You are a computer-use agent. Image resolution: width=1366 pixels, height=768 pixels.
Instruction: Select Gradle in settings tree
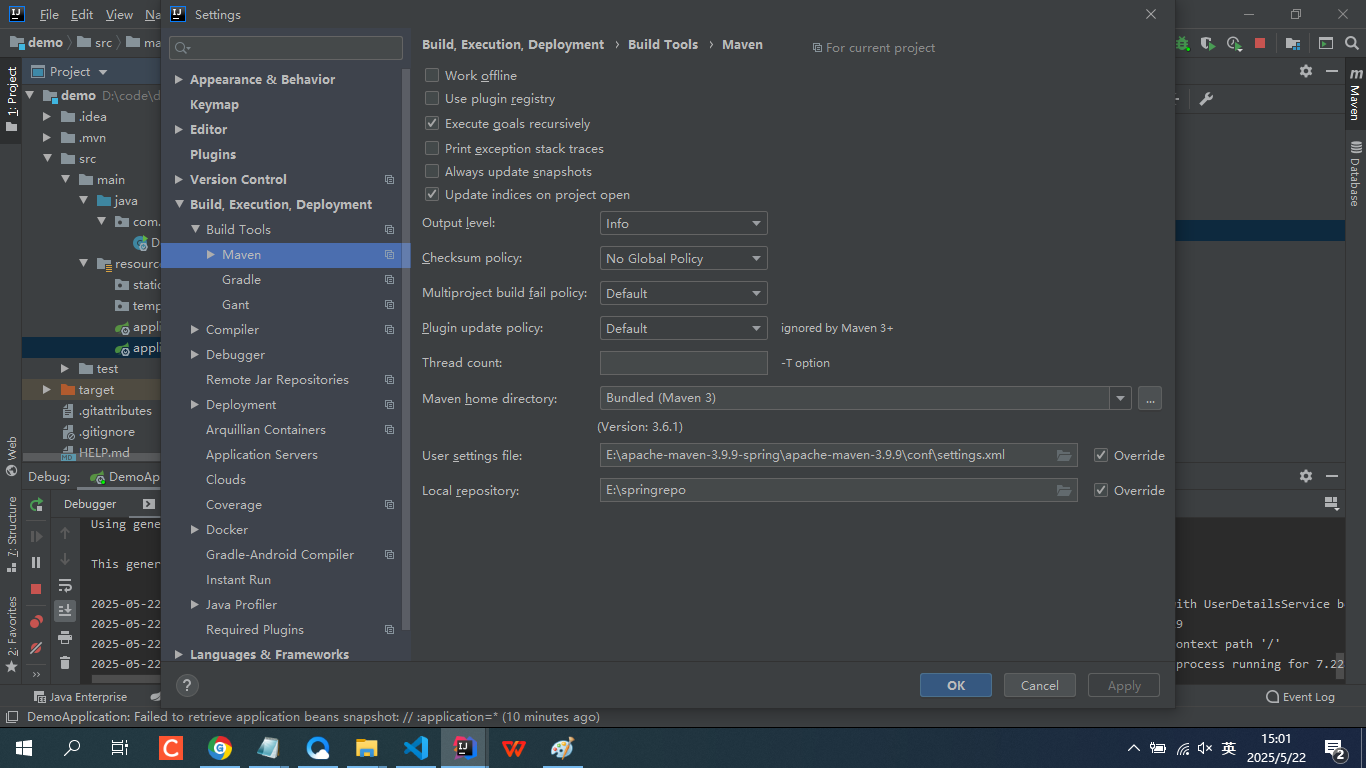click(x=241, y=279)
